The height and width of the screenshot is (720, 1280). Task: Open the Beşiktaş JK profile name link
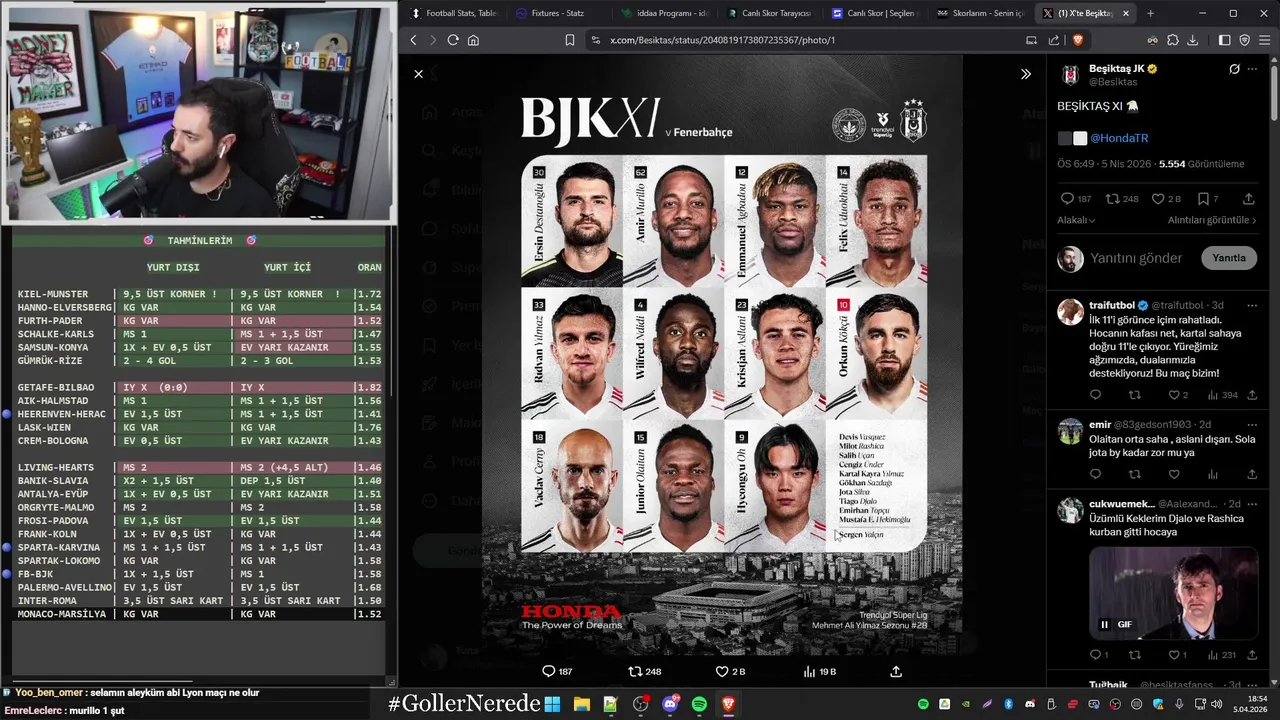tap(1117, 69)
